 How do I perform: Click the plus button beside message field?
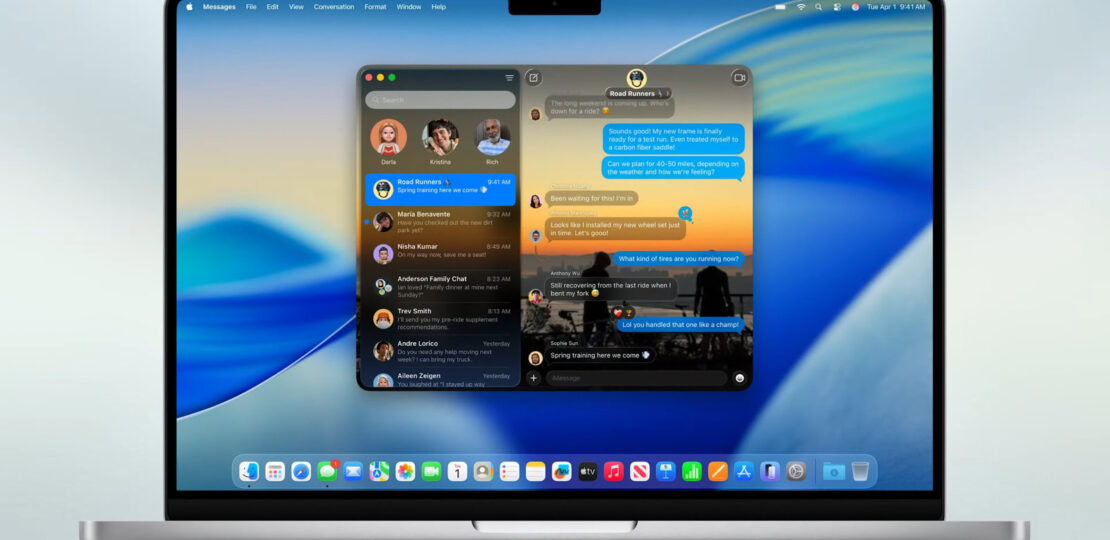(533, 378)
